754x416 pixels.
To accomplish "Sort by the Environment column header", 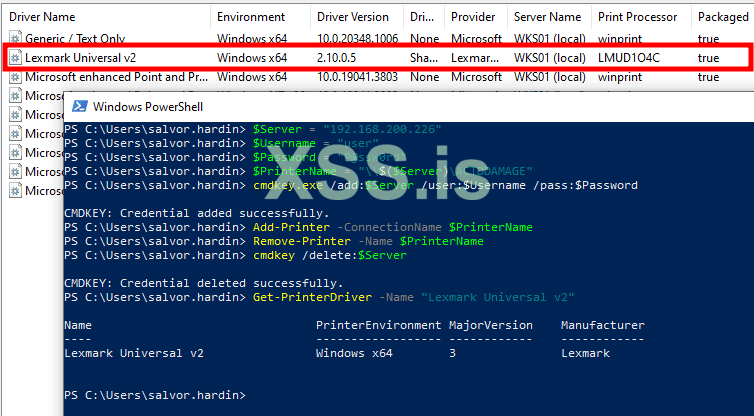I will (251, 17).
